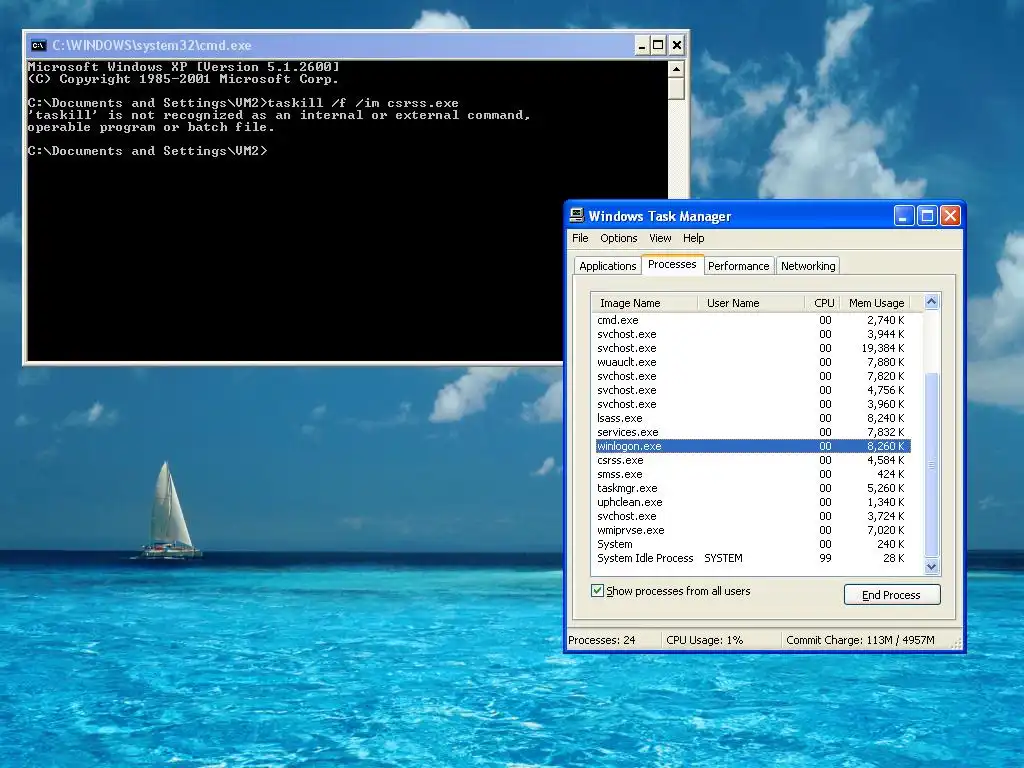Toggle Show processes from all users checkbox
This screenshot has height=768, width=1024.
click(597, 590)
